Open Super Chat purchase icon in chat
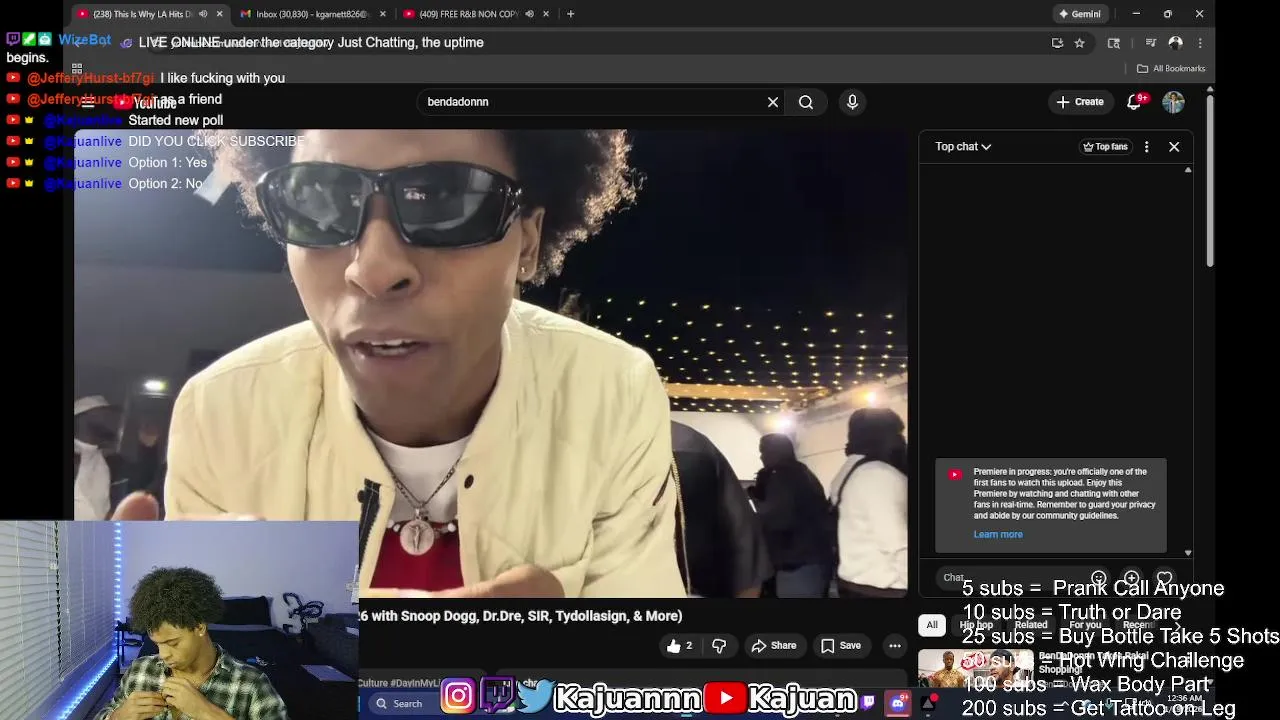 [x=1131, y=578]
